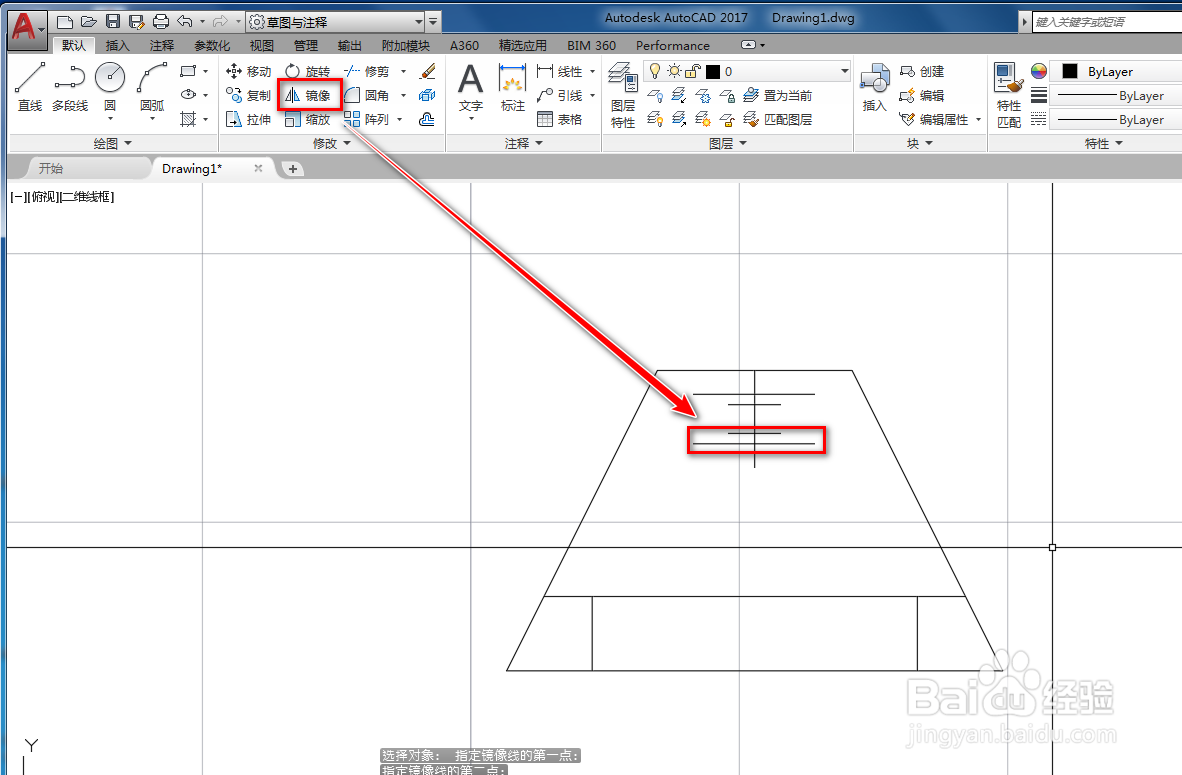Select the 圆弧 (Arc) tool
The width and height of the screenshot is (1182, 775).
point(152,89)
